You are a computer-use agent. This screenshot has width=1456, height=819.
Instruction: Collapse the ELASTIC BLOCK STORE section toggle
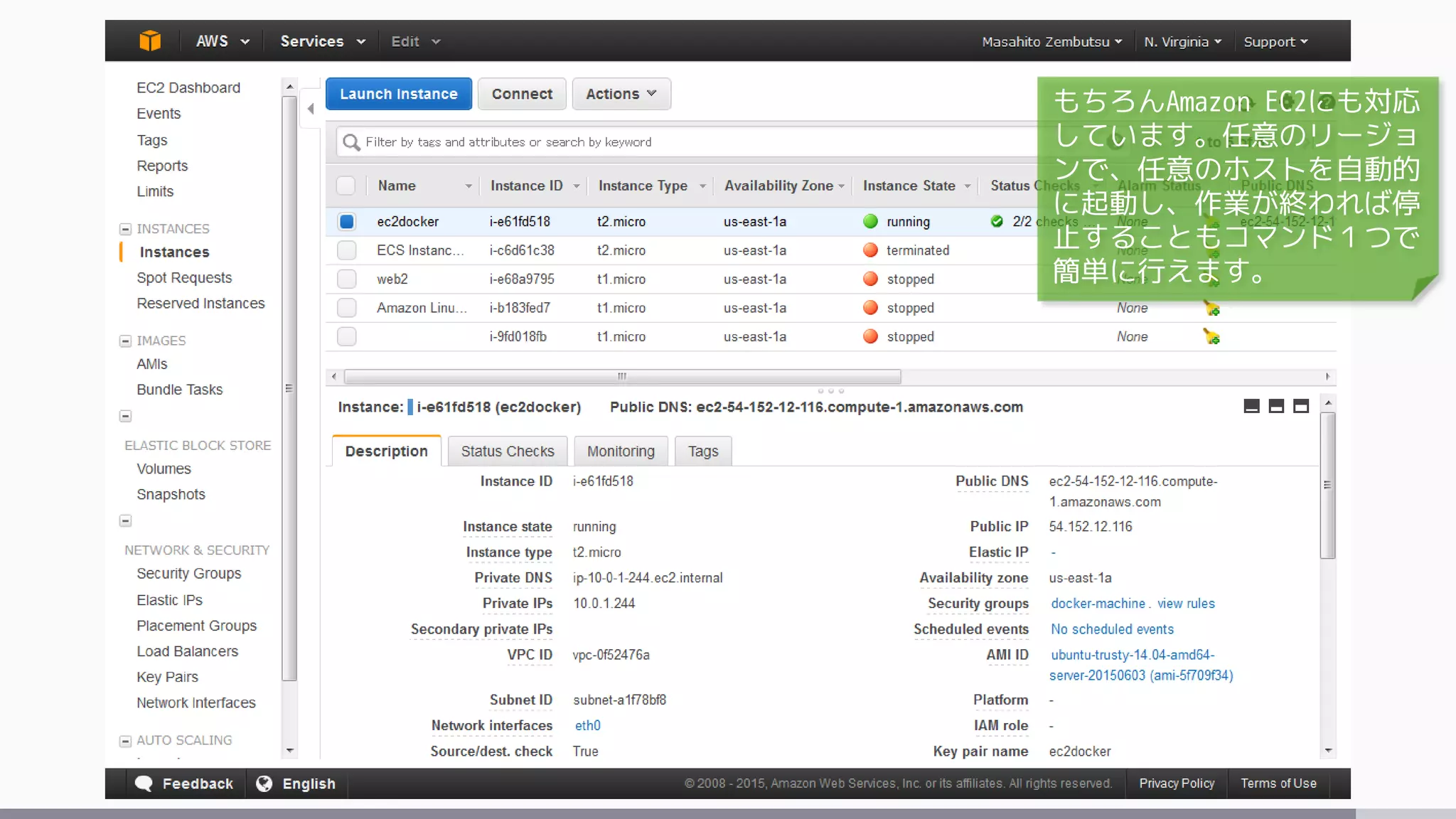tap(125, 416)
